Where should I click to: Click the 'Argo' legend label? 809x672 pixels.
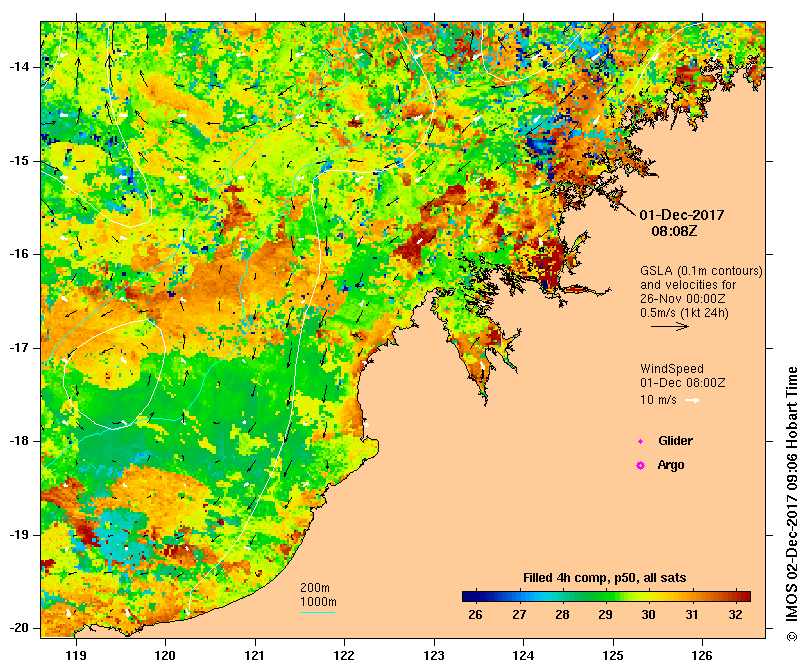pos(671,465)
